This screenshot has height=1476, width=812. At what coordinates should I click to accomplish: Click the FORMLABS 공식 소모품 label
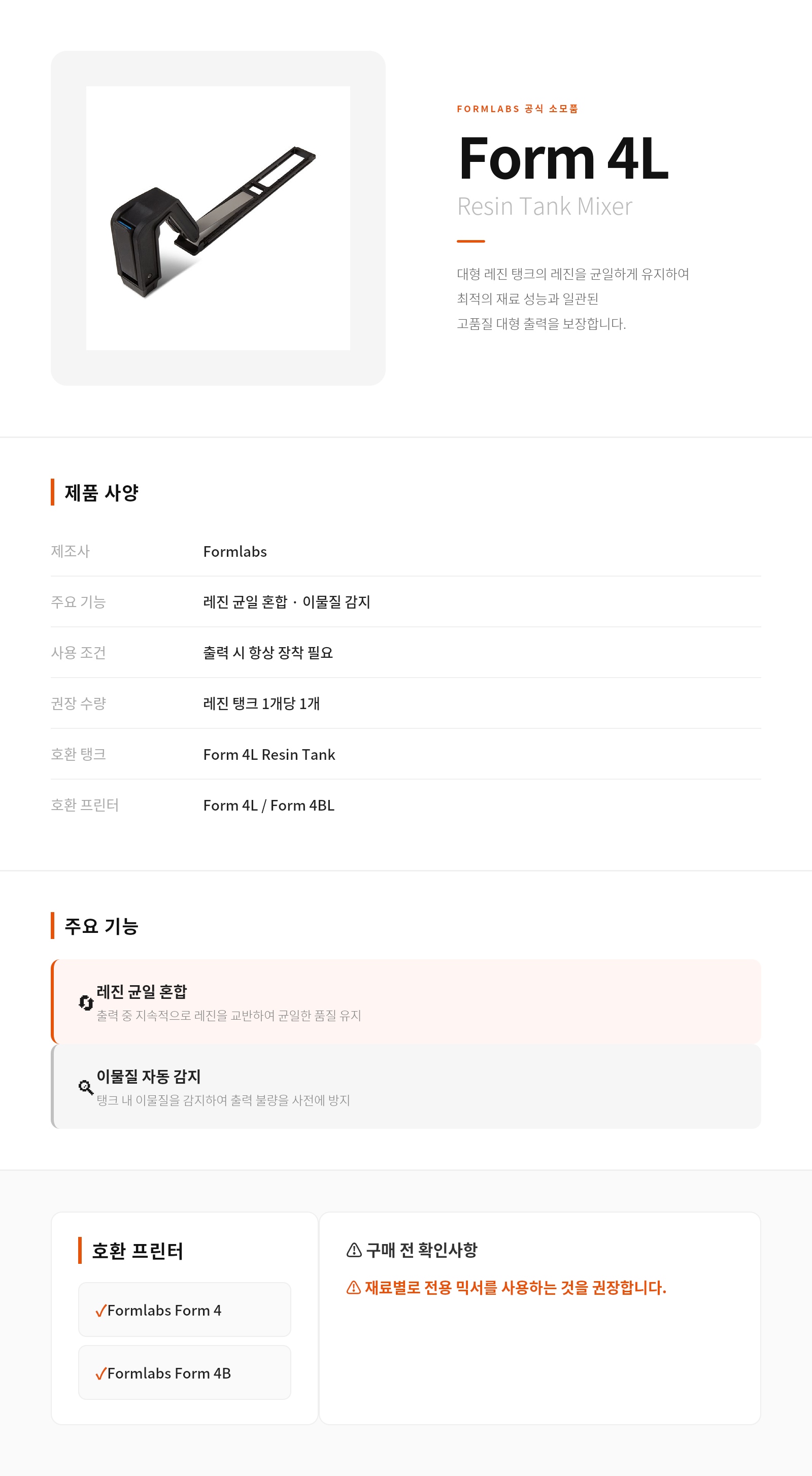coord(518,109)
